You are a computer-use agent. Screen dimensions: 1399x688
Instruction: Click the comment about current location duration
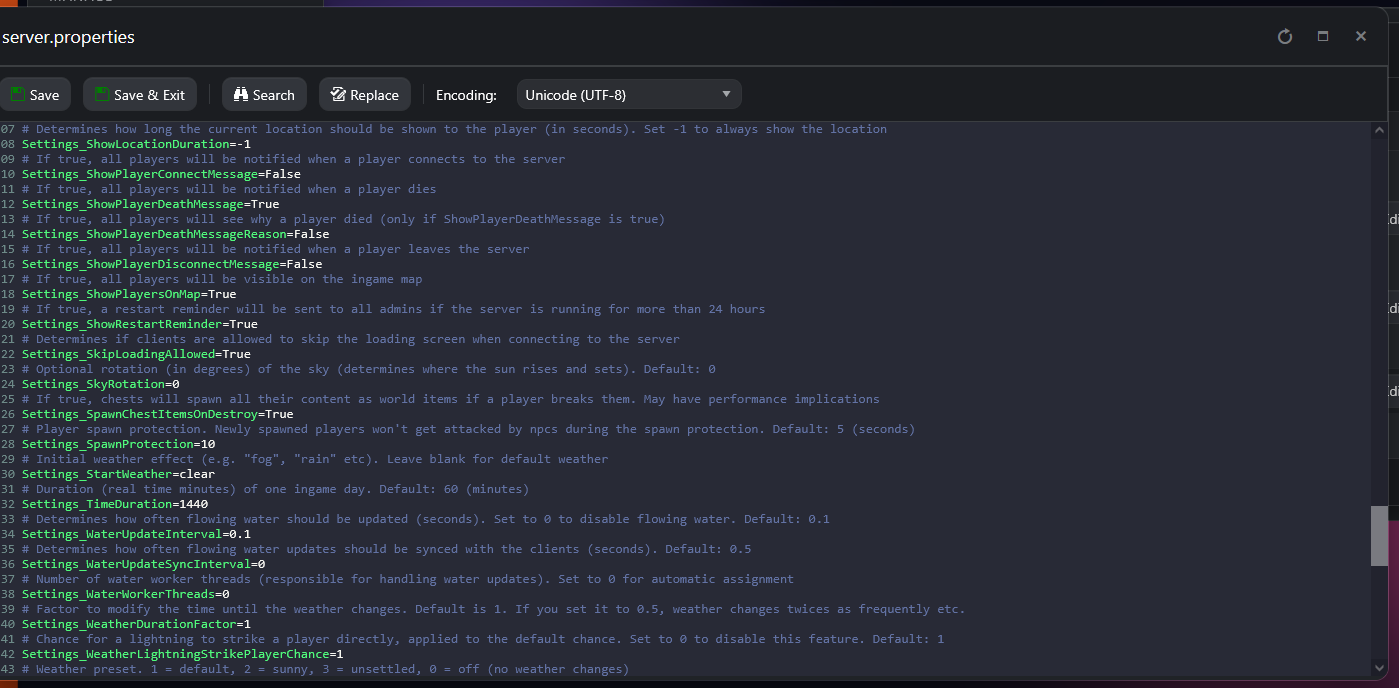click(x=454, y=129)
